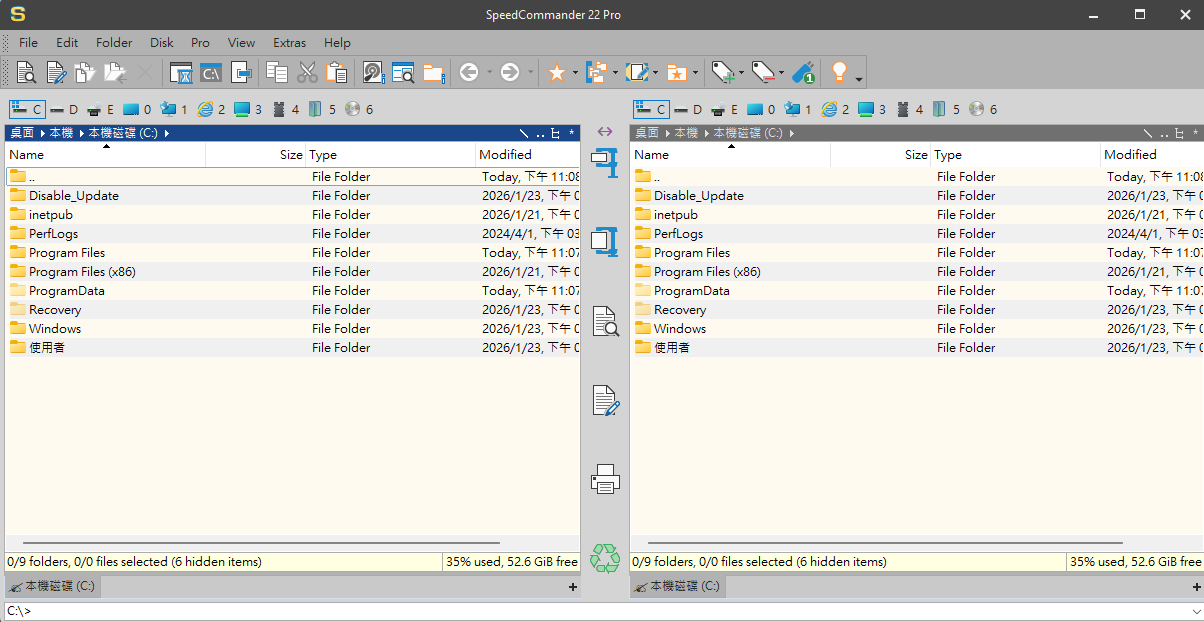
Task: Add a new tab in the left panel
Action: click(x=573, y=587)
